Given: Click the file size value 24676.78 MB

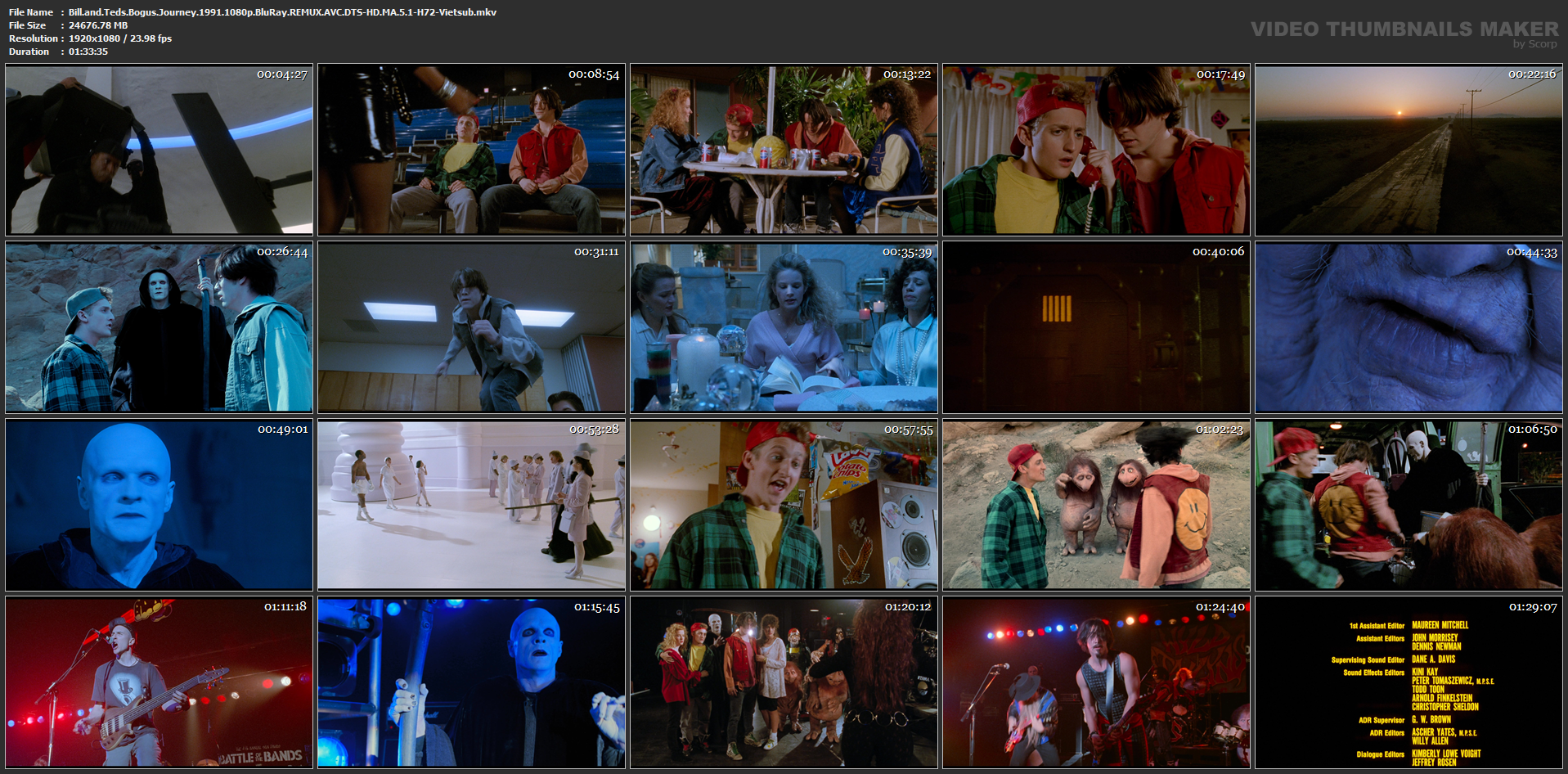Looking at the screenshot, I should point(98,25).
